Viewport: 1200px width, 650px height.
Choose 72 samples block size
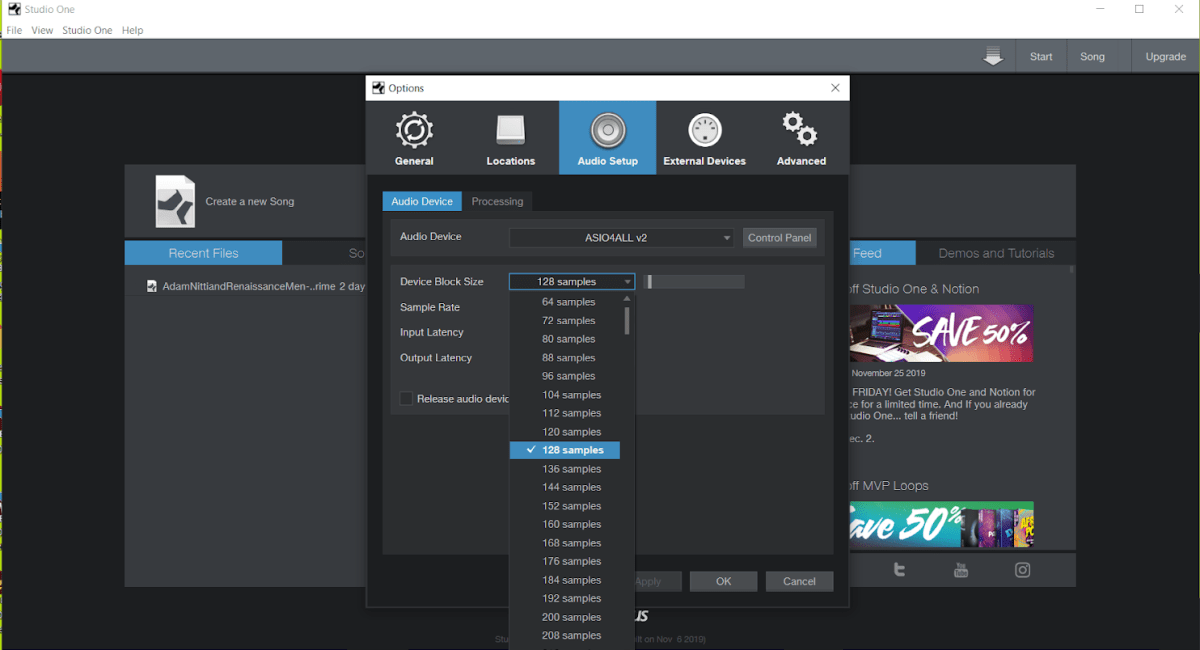(568, 321)
